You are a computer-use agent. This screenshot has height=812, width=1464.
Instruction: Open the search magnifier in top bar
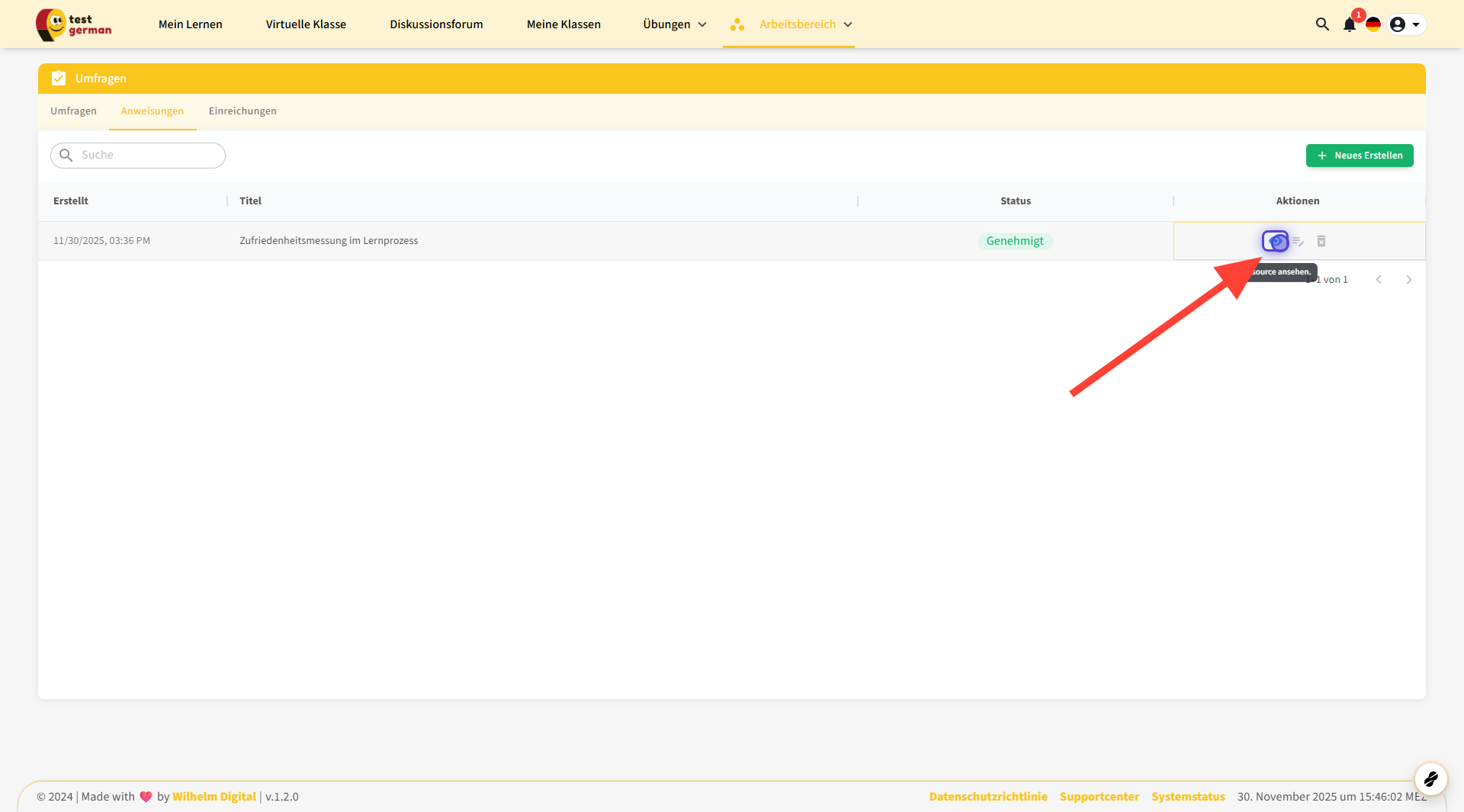point(1322,24)
